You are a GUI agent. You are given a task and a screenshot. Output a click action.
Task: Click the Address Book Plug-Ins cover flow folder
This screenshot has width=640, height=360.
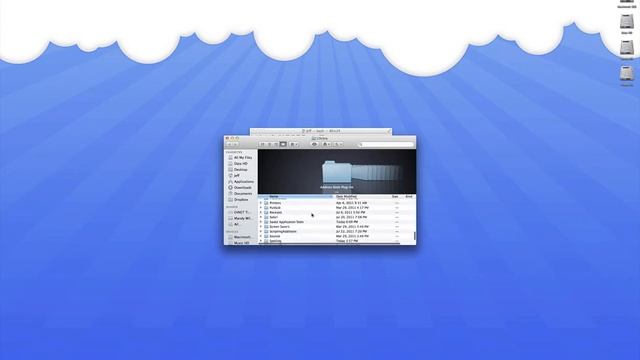pos(337,172)
